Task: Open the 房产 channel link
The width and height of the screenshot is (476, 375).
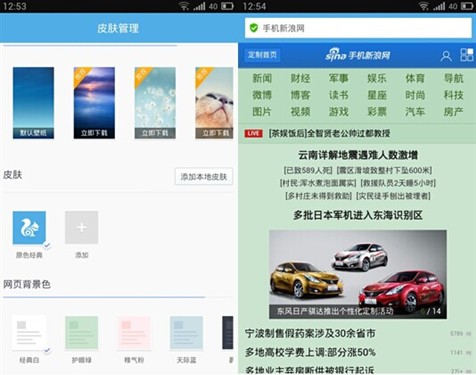Action: [x=453, y=112]
